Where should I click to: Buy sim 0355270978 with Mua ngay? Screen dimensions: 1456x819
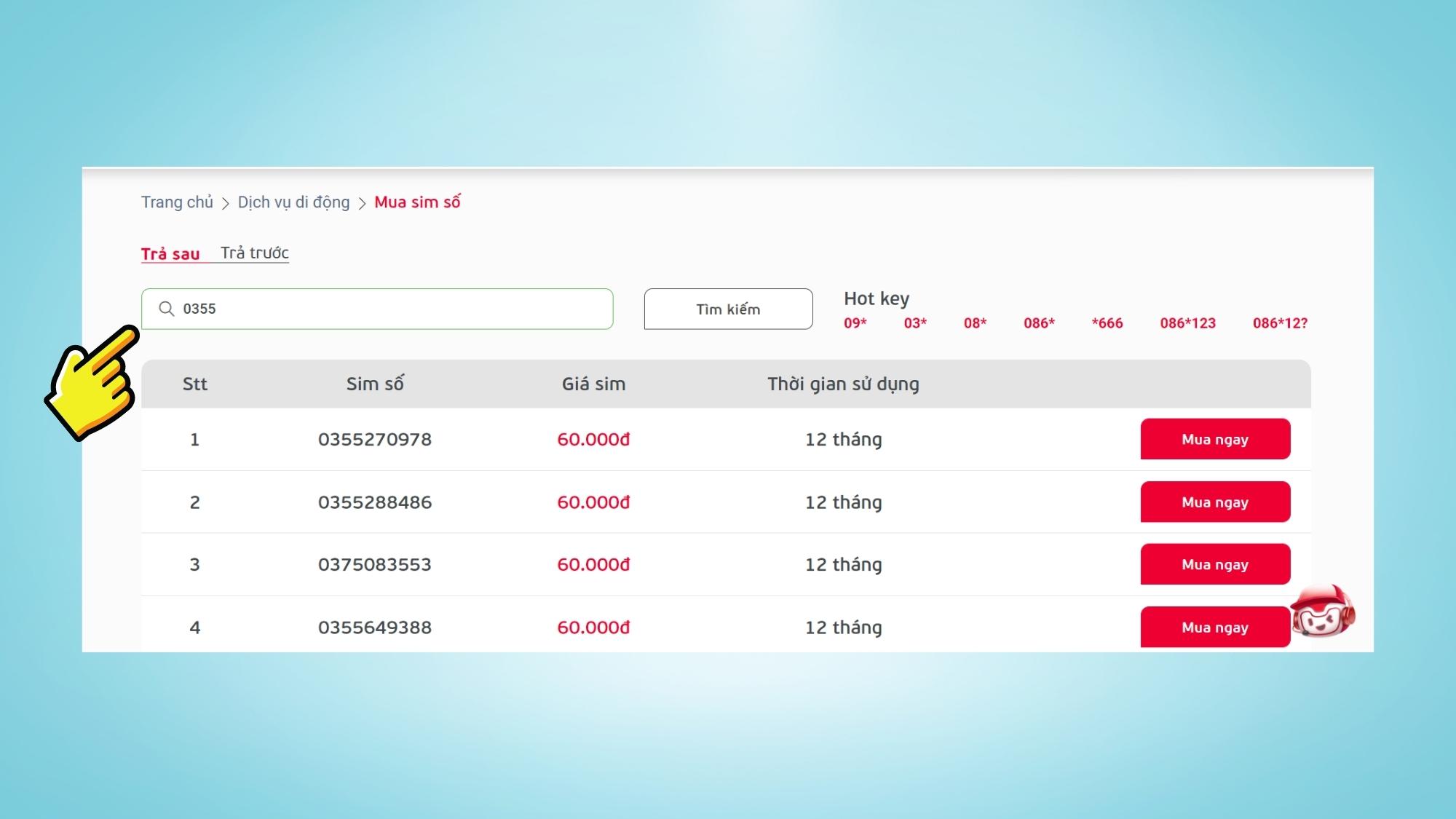point(1215,439)
